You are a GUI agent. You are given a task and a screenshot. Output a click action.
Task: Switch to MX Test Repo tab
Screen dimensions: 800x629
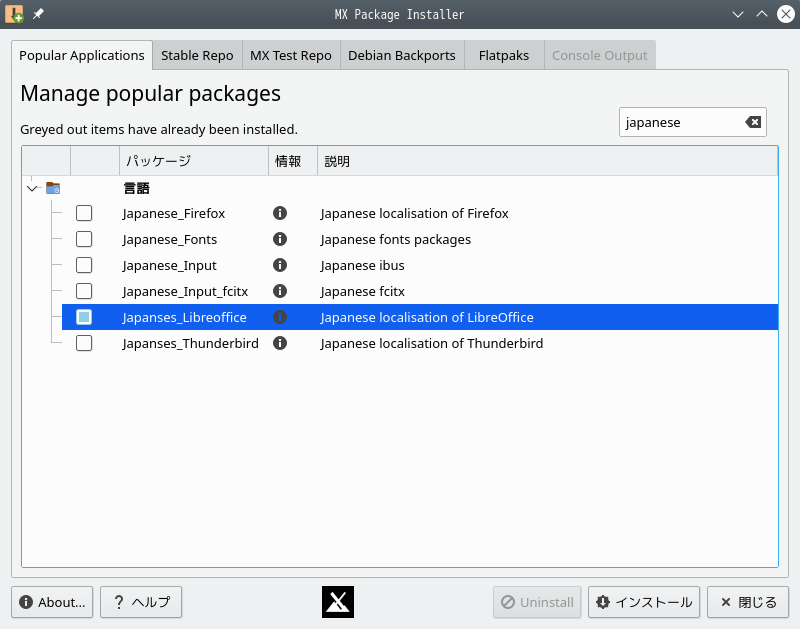(291, 55)
